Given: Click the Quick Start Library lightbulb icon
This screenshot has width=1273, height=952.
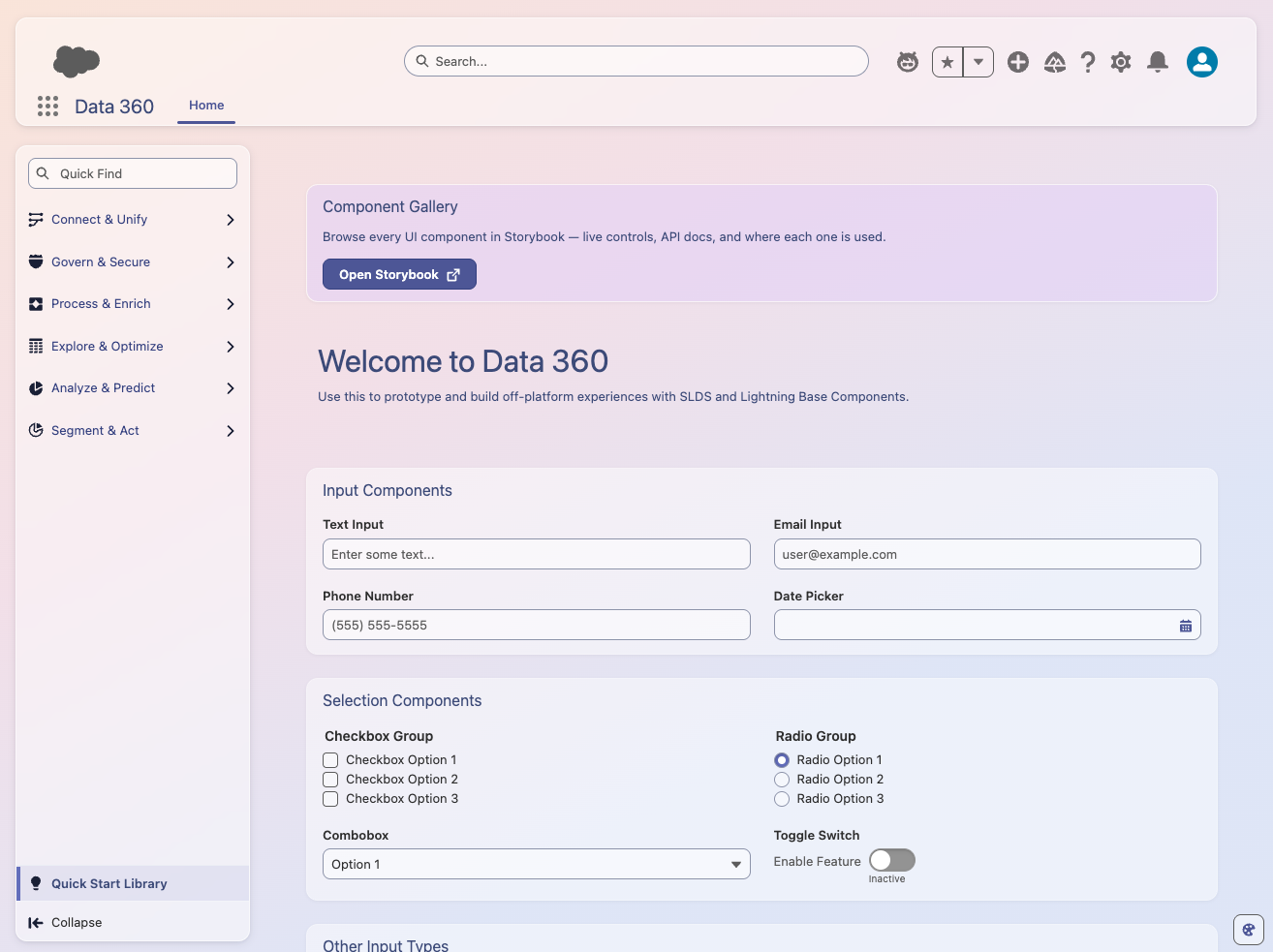Looking at the screenshot, I should click(36, 883).
